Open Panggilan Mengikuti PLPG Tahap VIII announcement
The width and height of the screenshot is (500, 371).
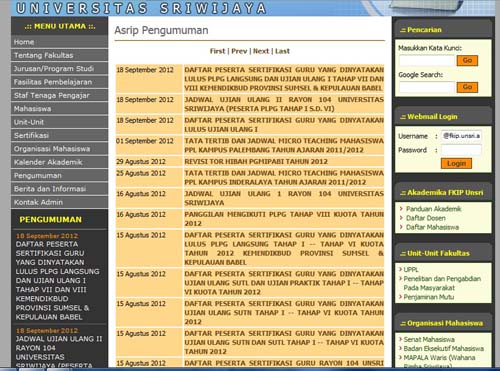coord(284,219)
